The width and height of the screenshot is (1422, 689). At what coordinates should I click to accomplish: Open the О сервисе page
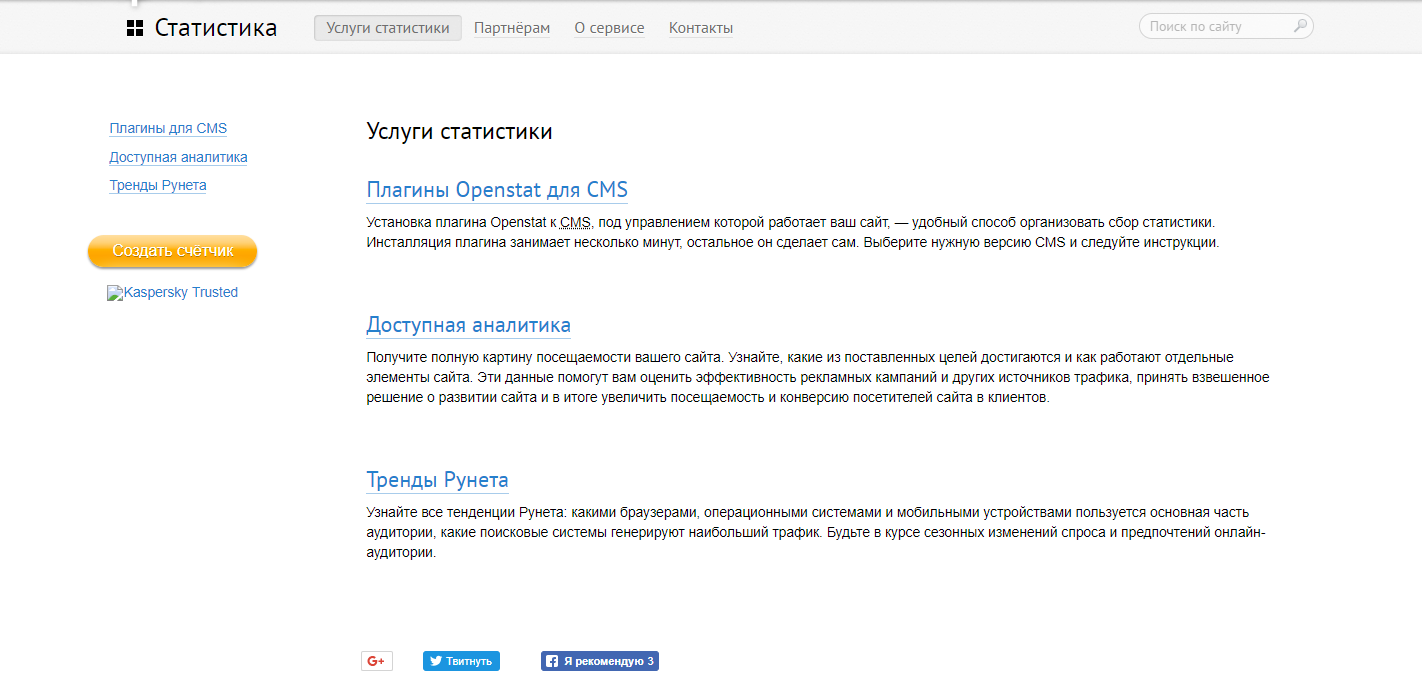click(x=609, y=27)
